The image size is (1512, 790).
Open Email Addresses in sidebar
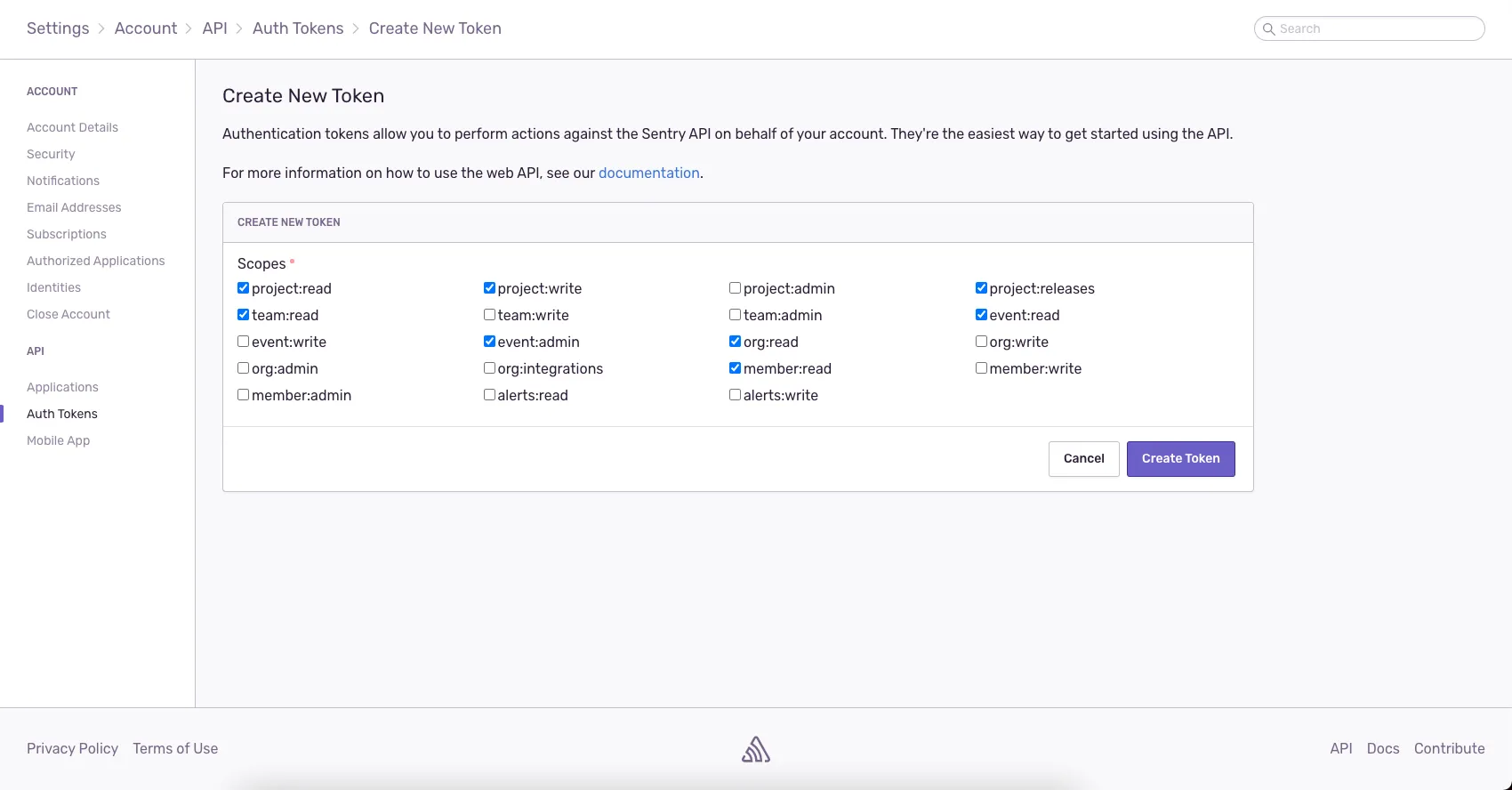click(x=74, y=207)
